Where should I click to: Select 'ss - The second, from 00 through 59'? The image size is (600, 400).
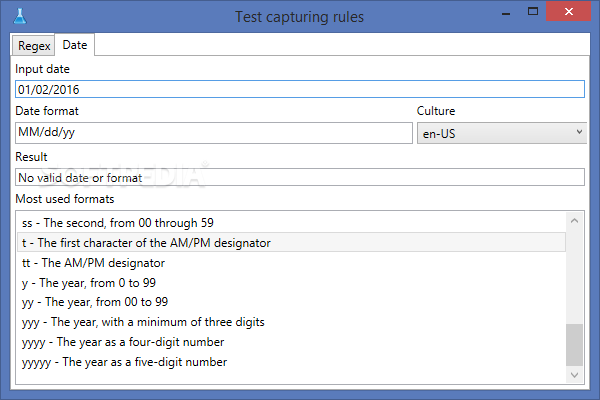(x=291, y=223)
